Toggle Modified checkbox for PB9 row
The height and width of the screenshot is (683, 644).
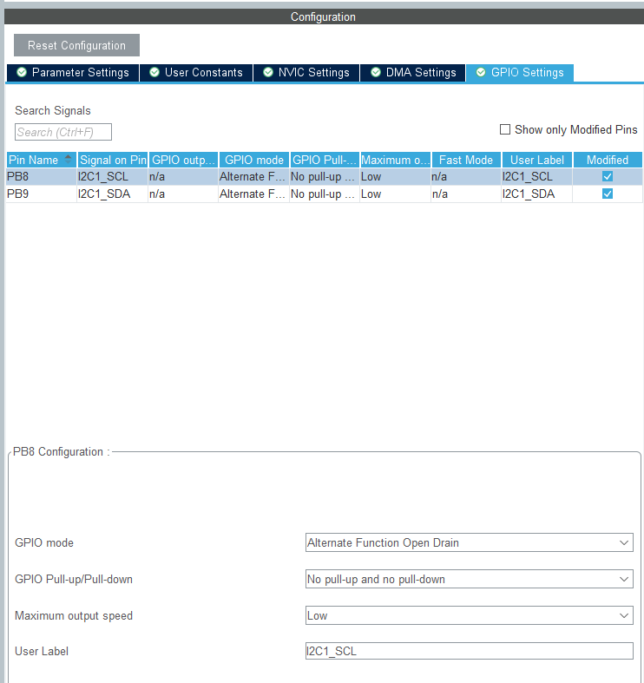607,194
